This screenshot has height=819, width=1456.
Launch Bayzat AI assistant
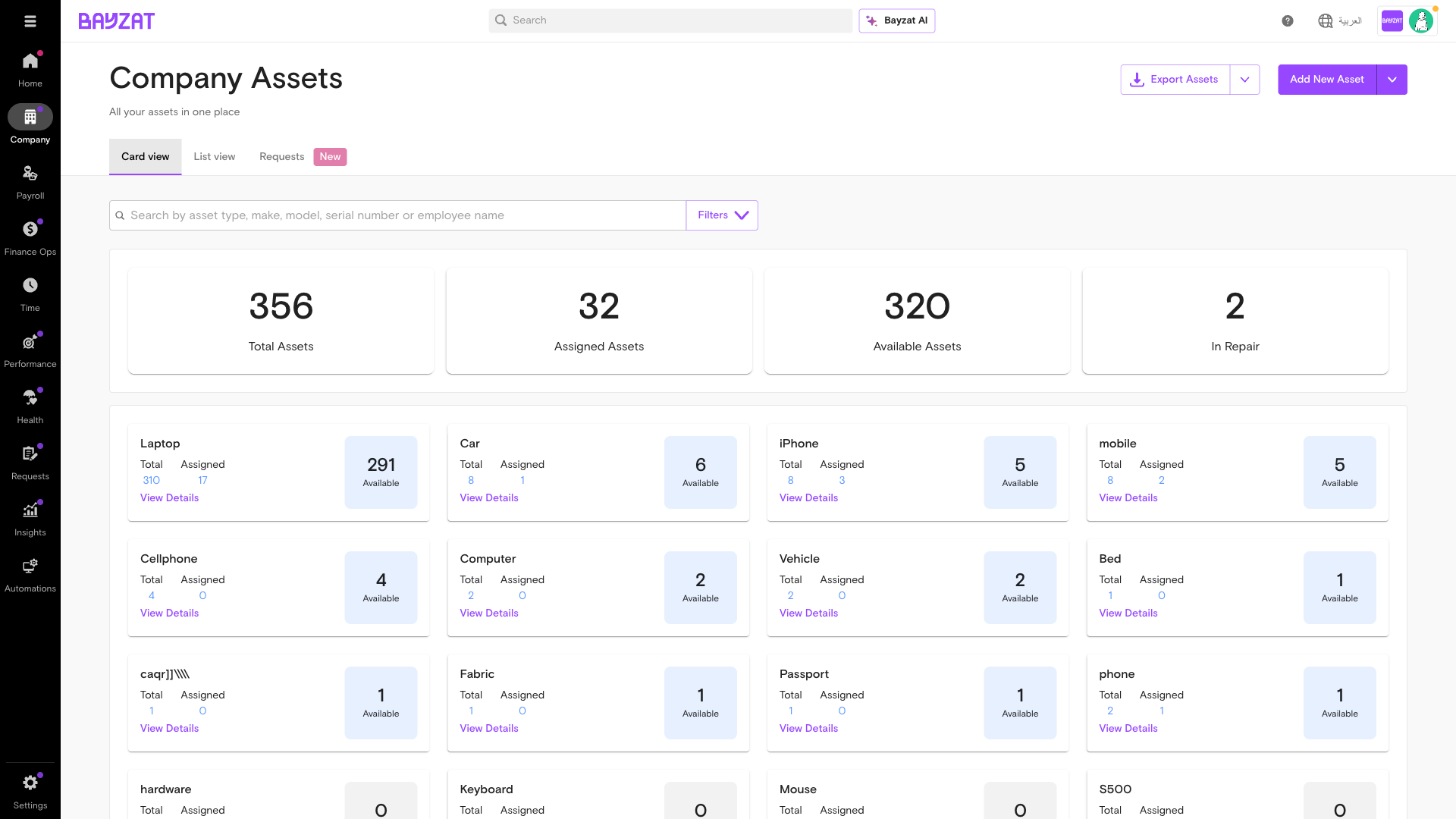897,20
